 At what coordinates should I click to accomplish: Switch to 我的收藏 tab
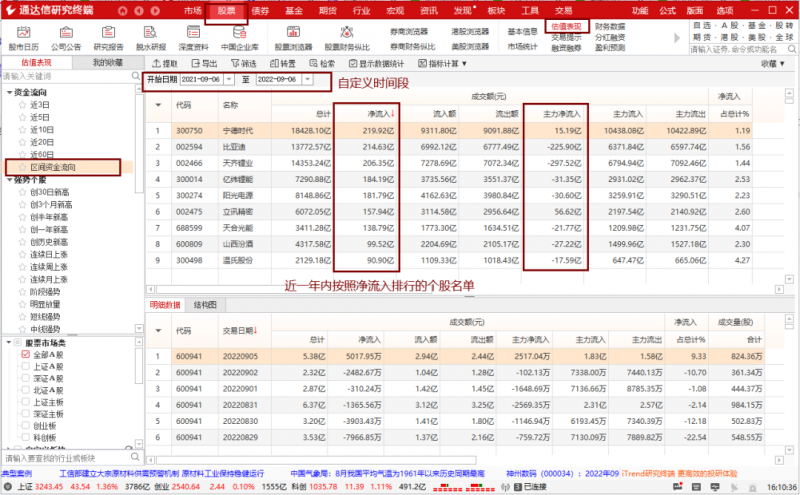point(108,63)
